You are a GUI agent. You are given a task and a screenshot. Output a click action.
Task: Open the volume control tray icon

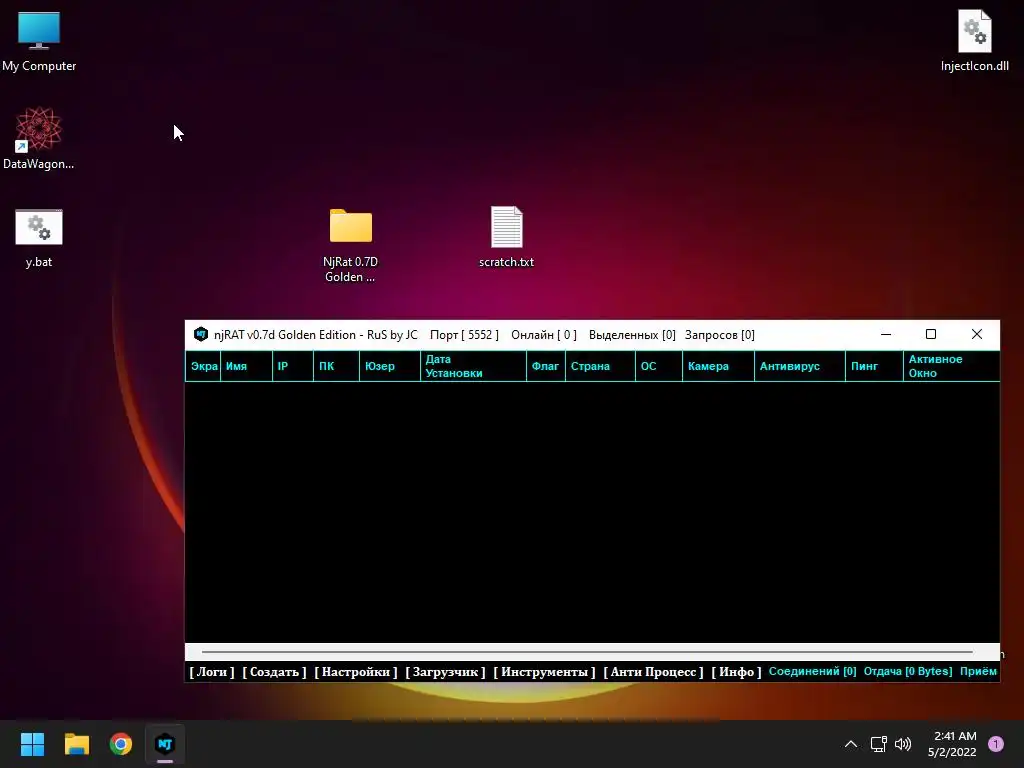903,744
